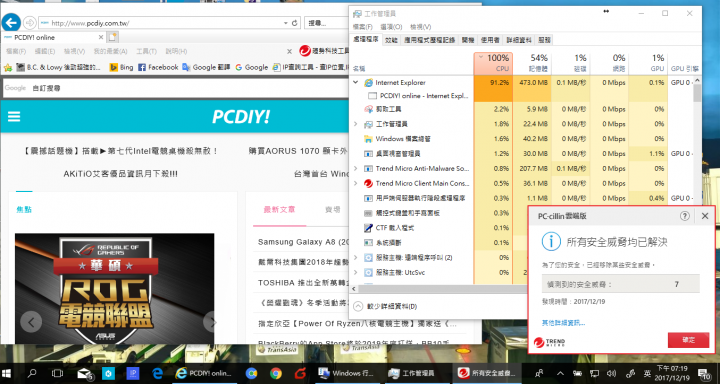
Task: Open the volume icon in system tray
Action: click(x=611, y=373)
